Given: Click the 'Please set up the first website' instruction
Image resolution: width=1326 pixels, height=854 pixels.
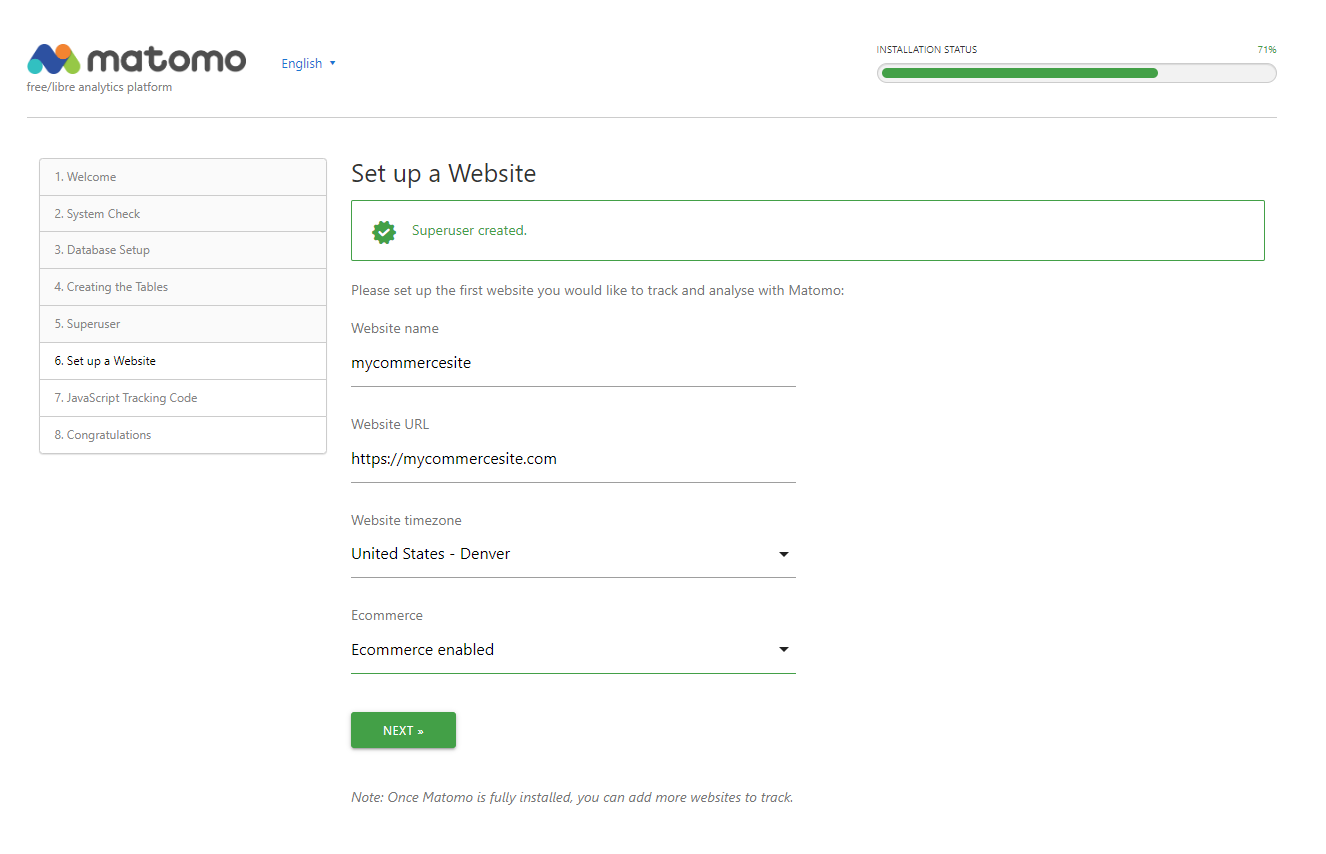Looking at the screenshot, I should [598, 291].
